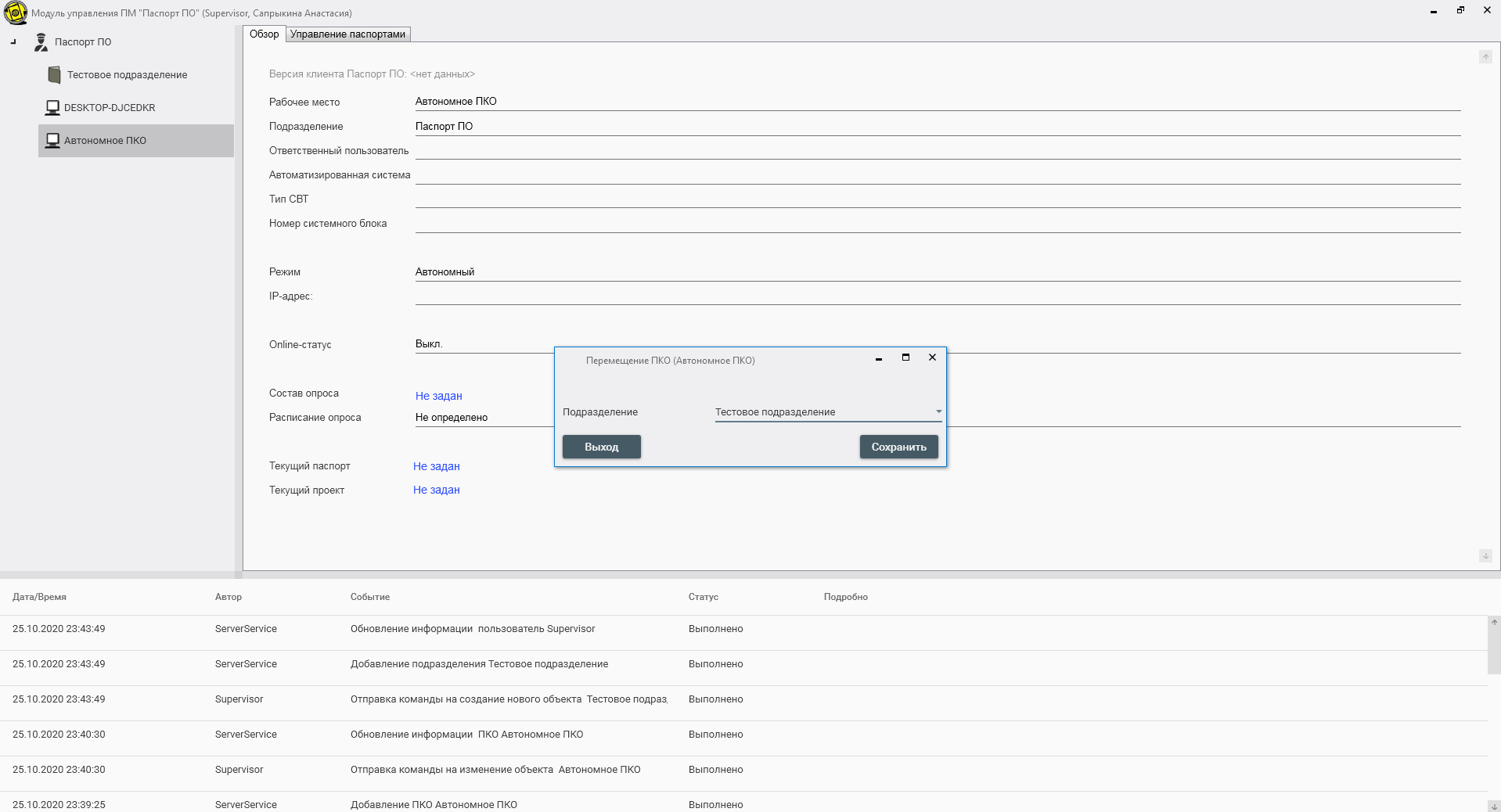
Task: Click the overview panel scroll down arrow
Action: click(1485, 556)
